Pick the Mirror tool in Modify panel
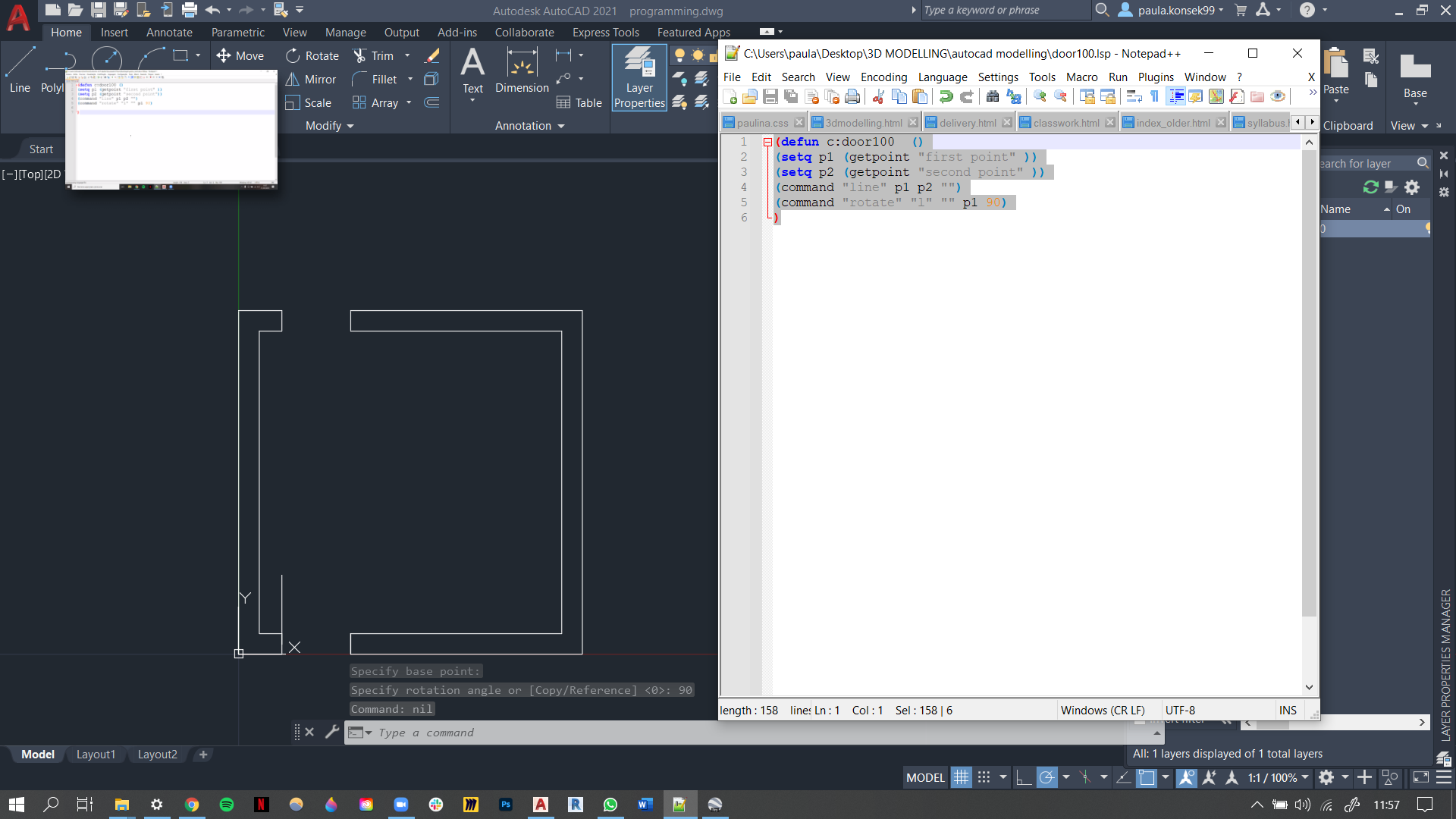This screenshot has height=819, width=1456. 311,80
